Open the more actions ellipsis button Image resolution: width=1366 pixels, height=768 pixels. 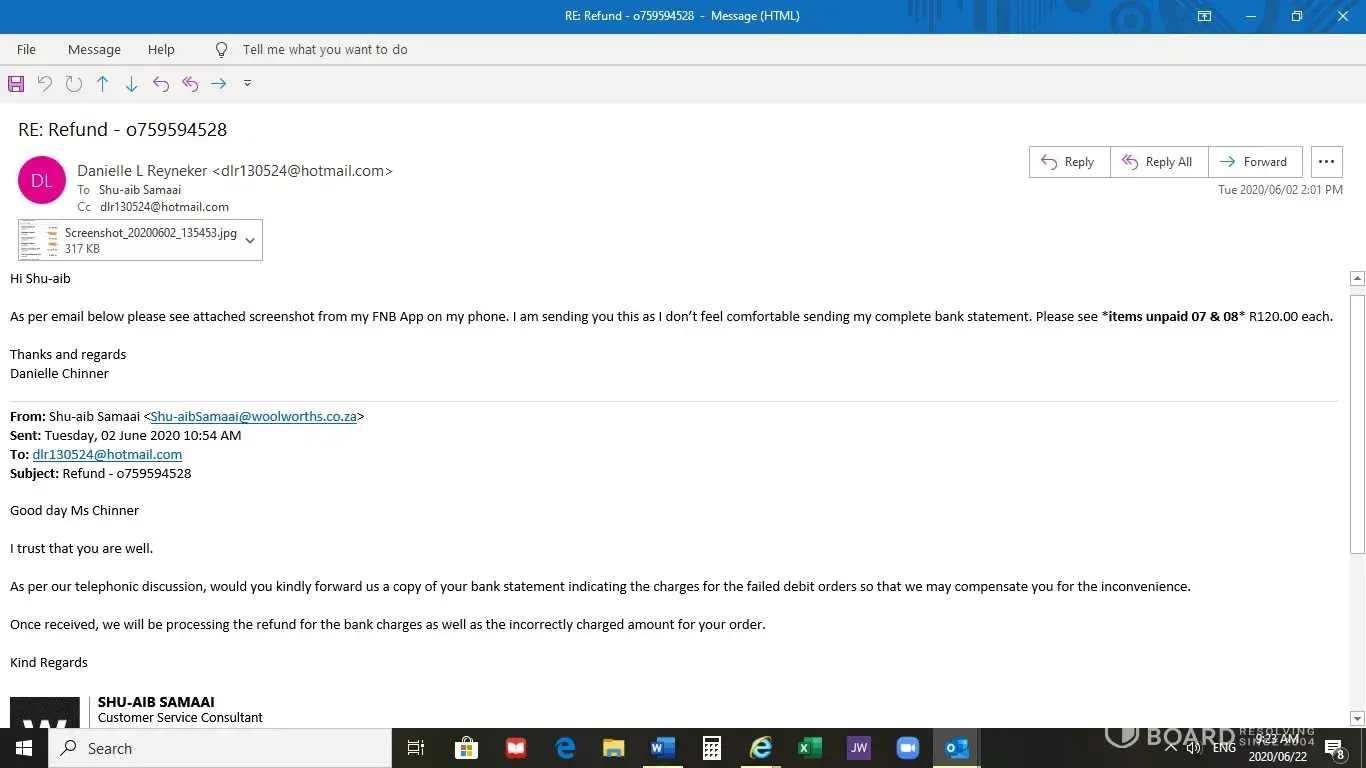tap(1326, 162)
